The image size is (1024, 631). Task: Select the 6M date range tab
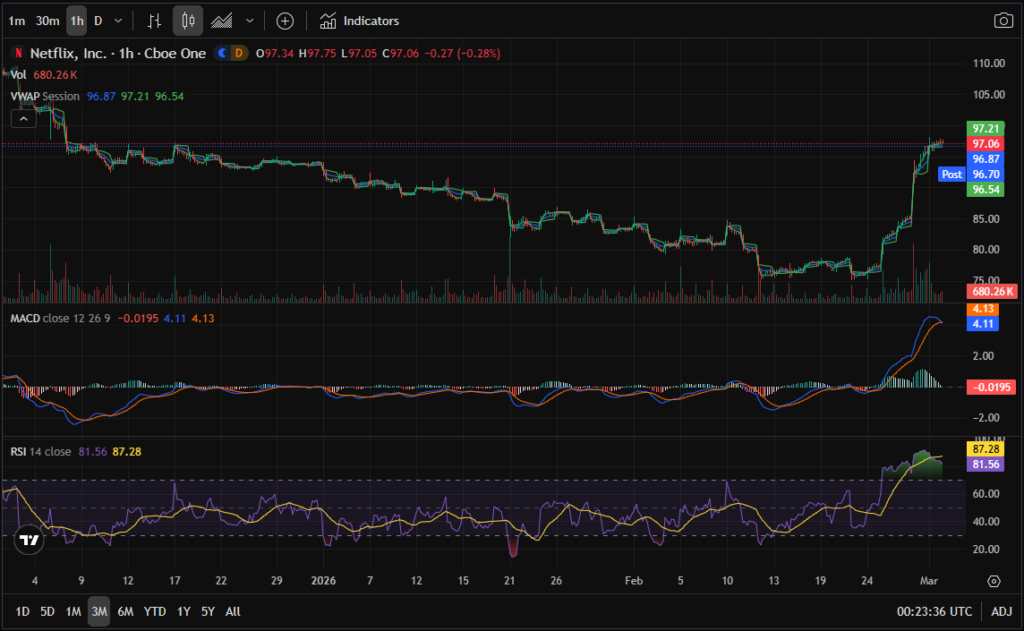(125, 611)
